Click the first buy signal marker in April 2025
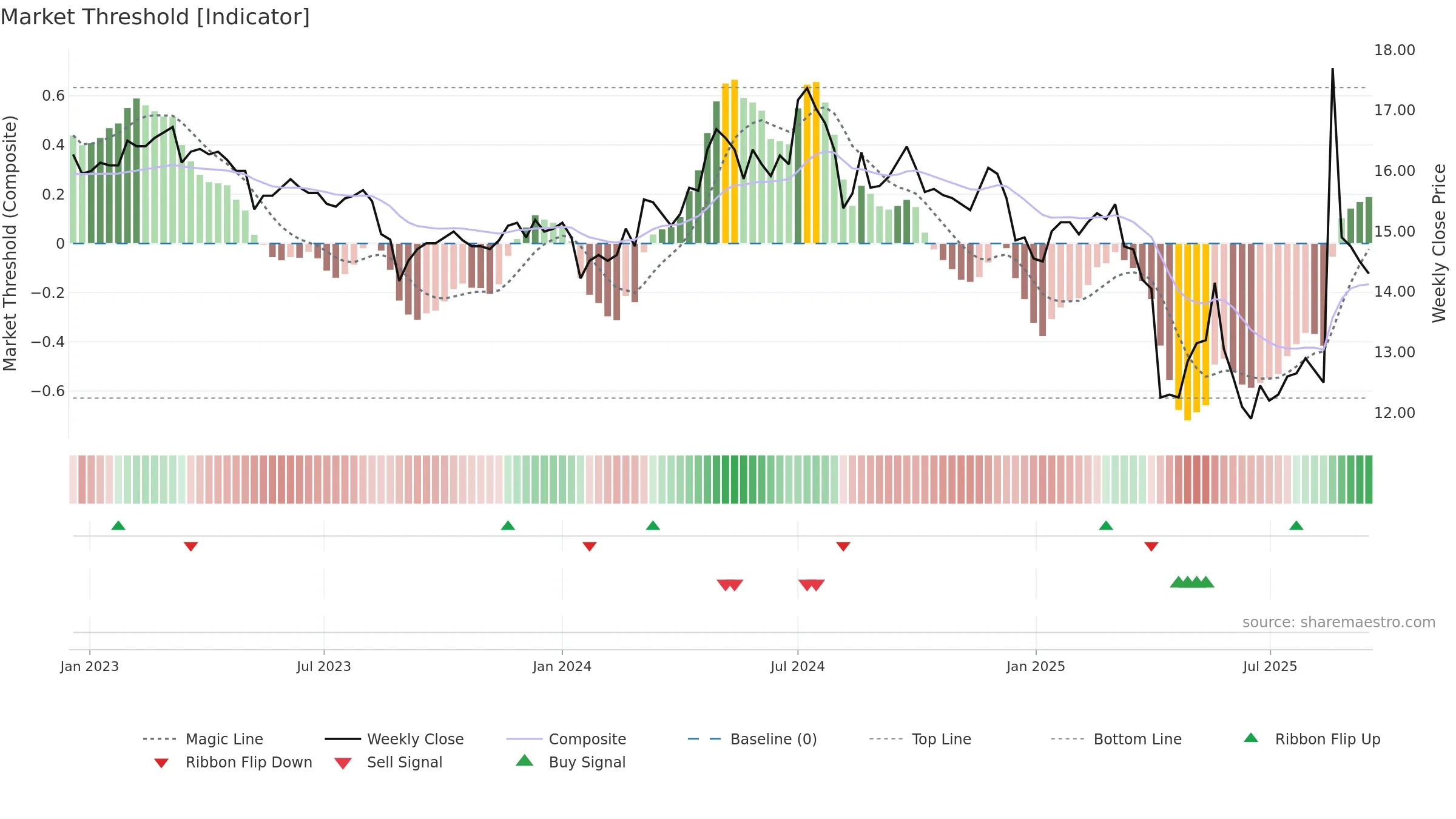 pos(1178,582)
